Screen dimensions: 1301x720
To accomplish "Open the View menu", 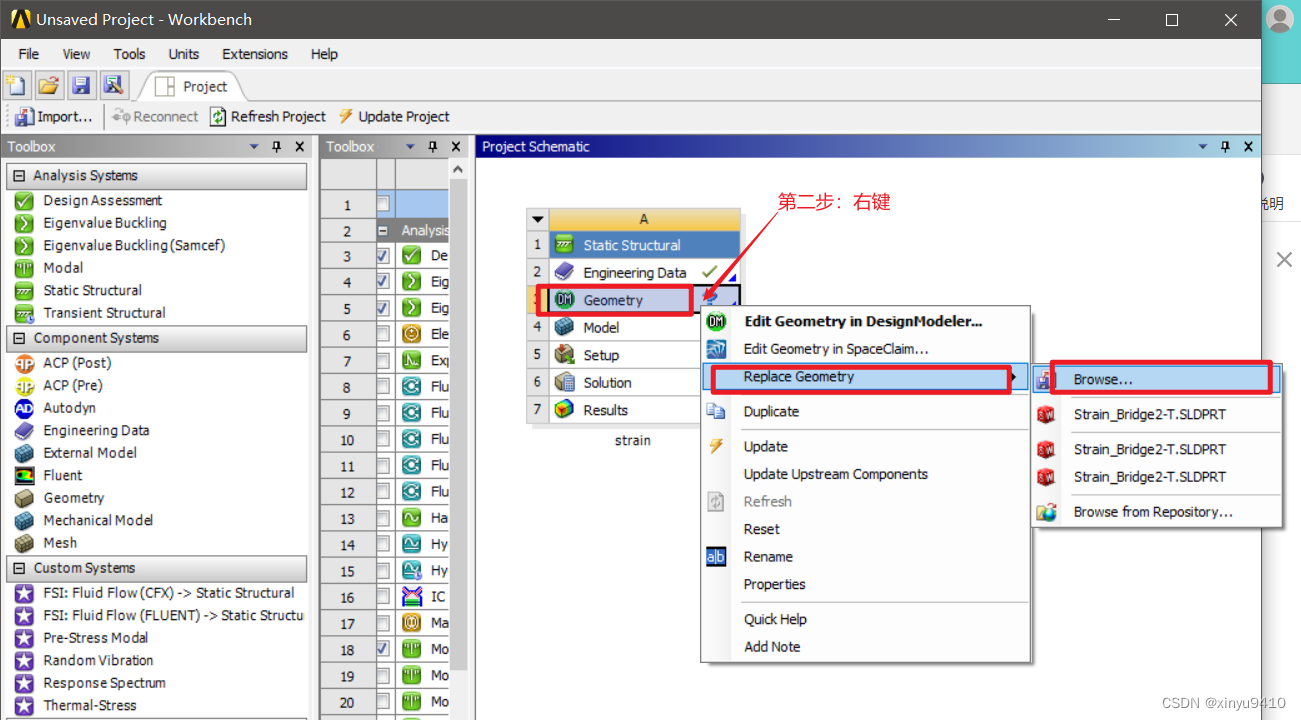I will (76, 54).
